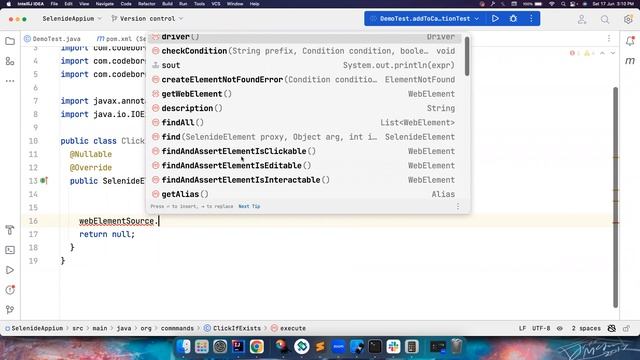Open the Build menu
This screenshot has height=360, width=640.
pos(167,4)
